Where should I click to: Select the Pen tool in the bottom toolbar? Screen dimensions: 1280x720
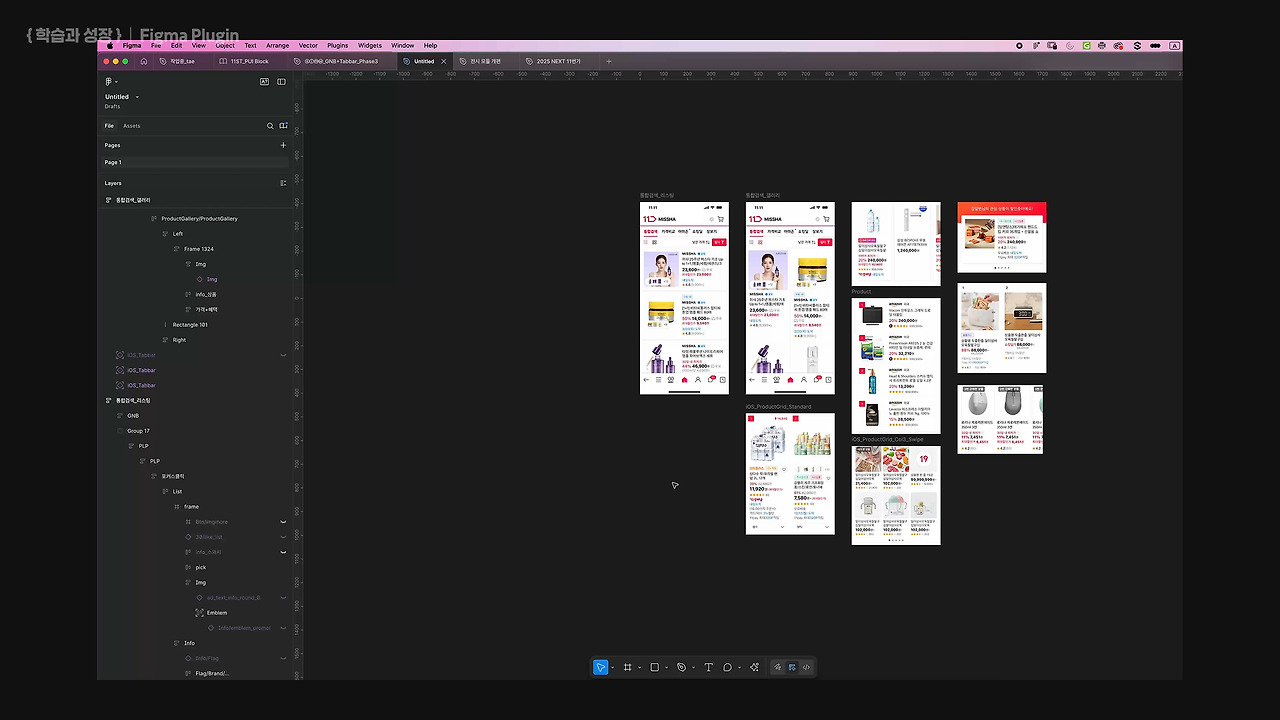pos(682,667)
